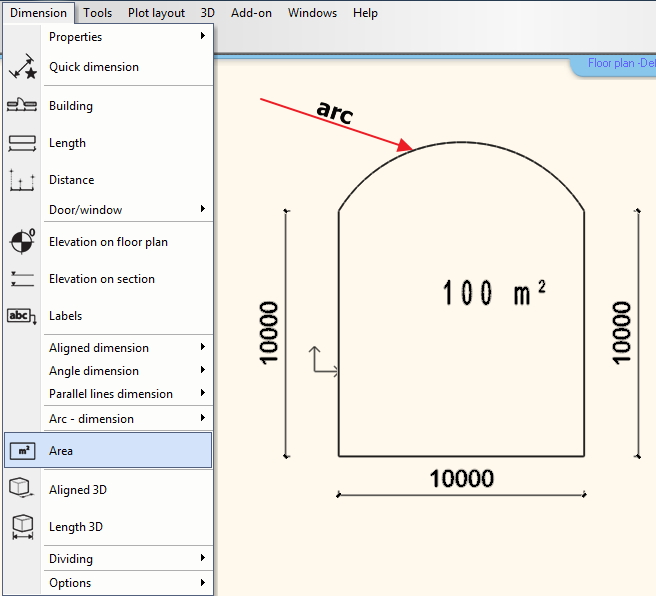Click the Elevation on section icon
This screenshot has height=596, width=656.
pyautogui.click(x=22, y=279)
